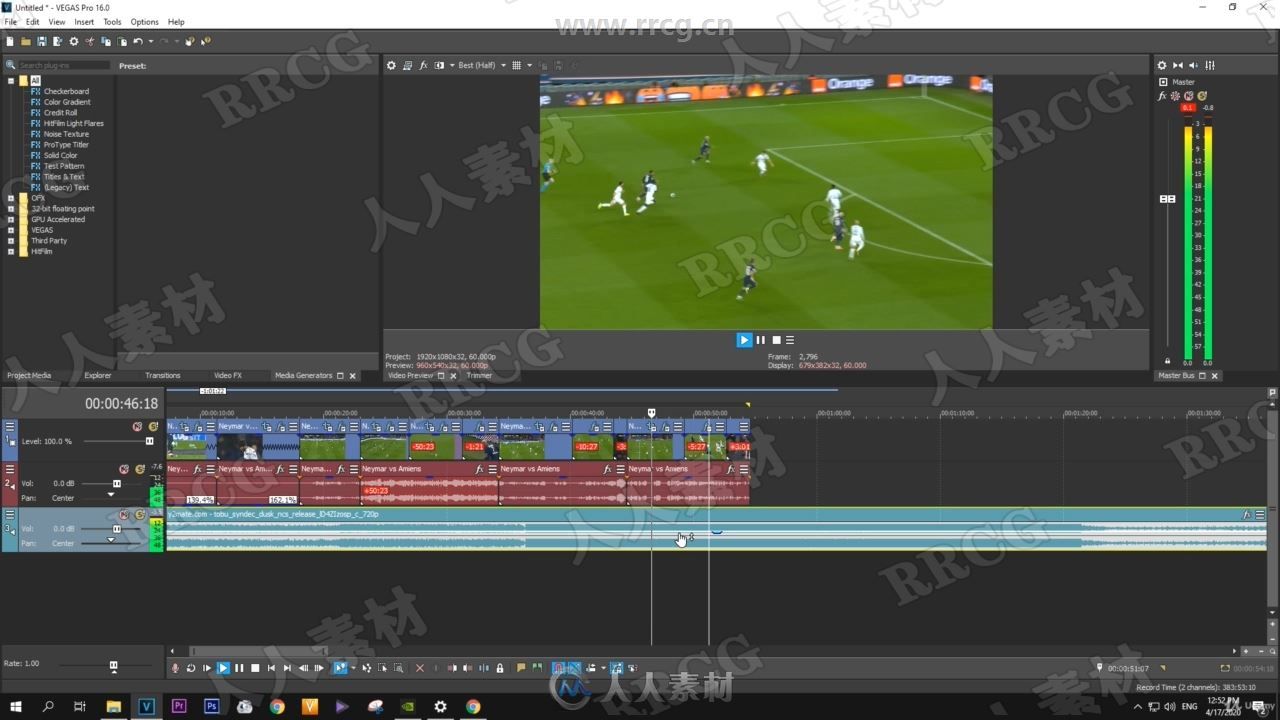Screen dimensions: 1280x720
Task: Switch to the Trimmer tab
Action: (479, 375)
